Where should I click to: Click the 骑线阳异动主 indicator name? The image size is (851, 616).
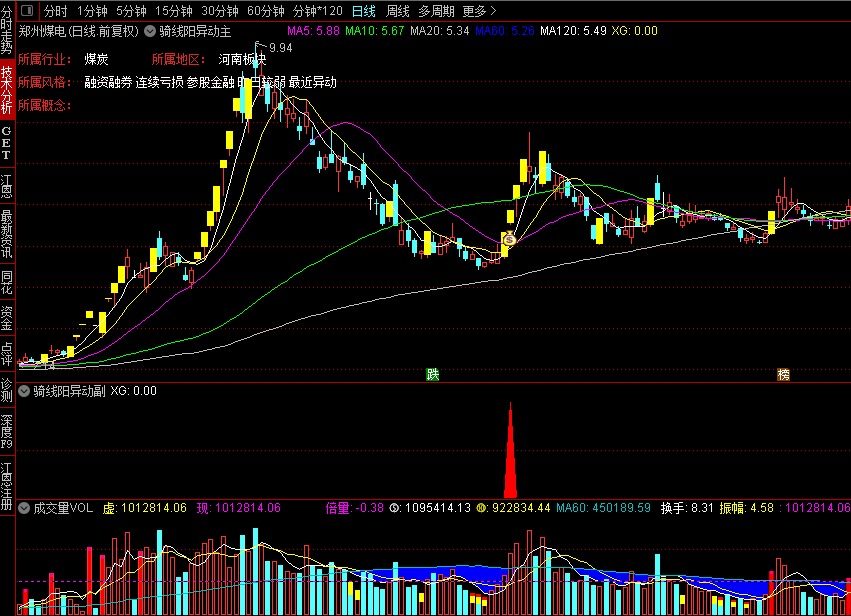(x=195, y=31)
